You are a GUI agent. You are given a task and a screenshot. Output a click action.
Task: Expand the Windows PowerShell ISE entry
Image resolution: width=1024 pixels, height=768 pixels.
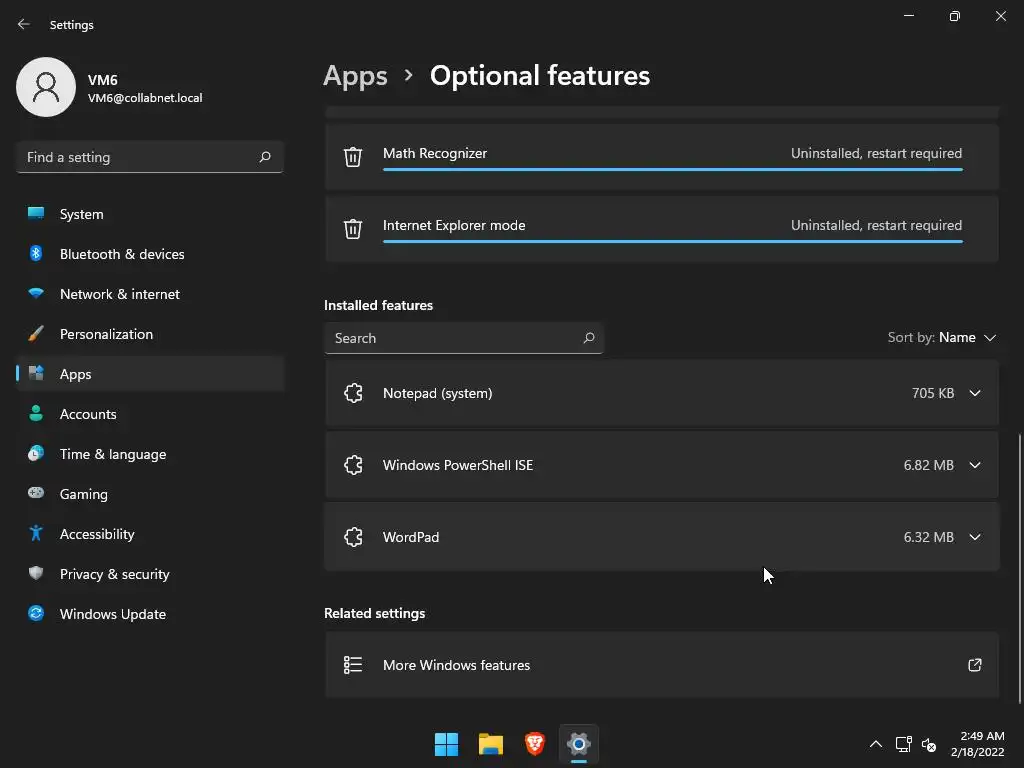tap(975, 465)
